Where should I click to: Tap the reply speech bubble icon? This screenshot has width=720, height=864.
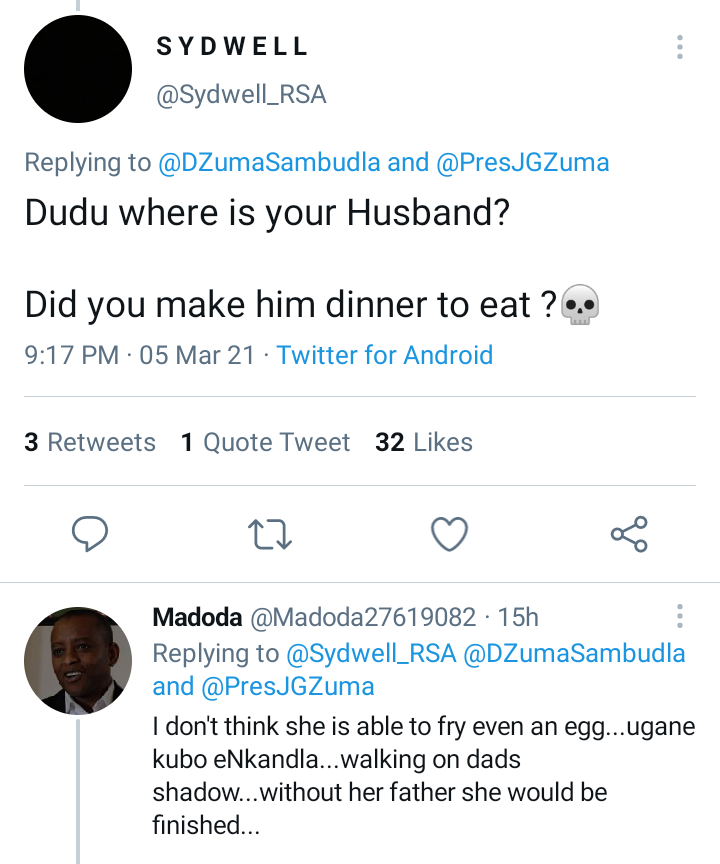pos(89,533)
